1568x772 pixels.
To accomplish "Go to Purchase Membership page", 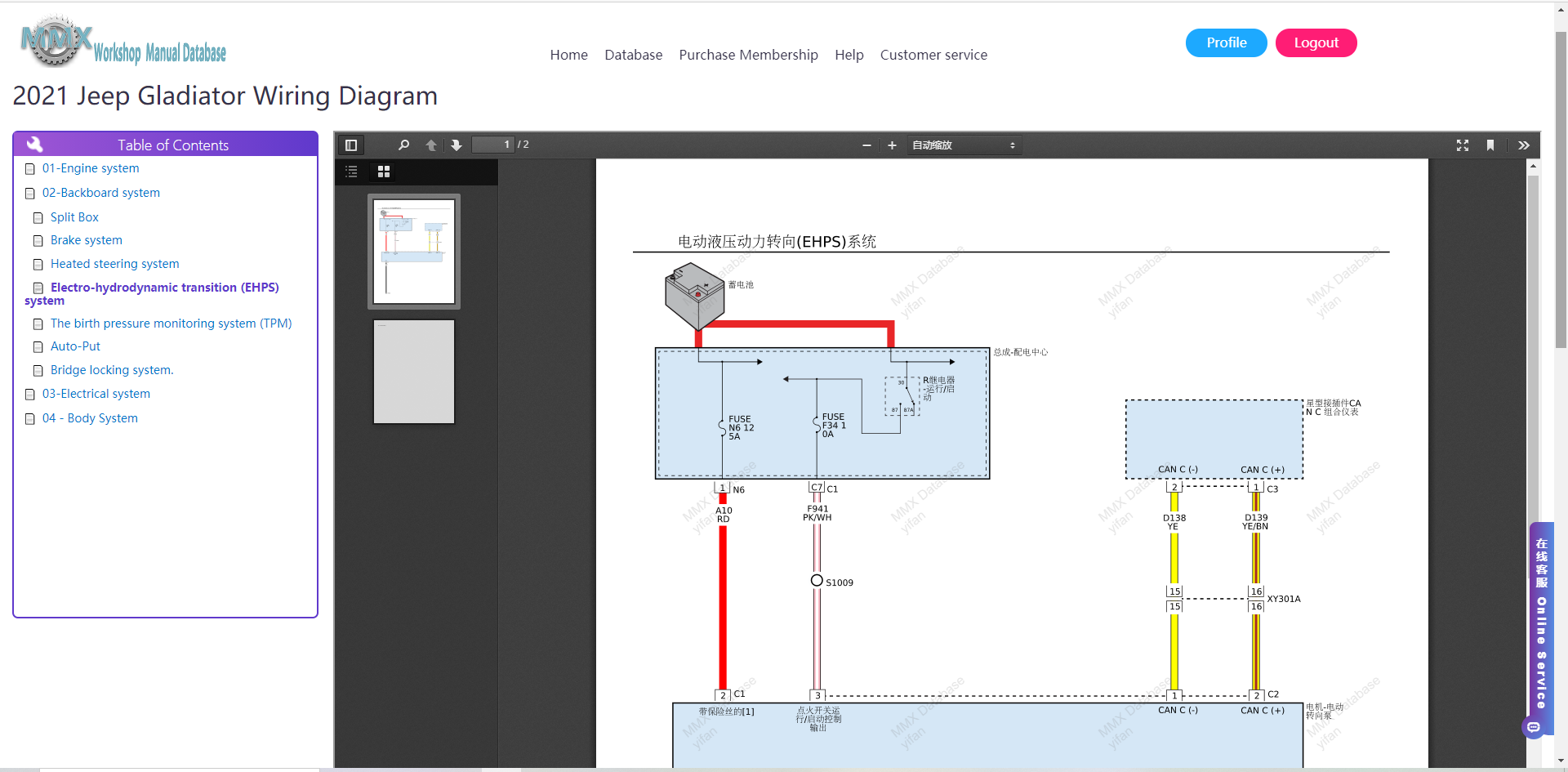I will (x=749, y=55).
